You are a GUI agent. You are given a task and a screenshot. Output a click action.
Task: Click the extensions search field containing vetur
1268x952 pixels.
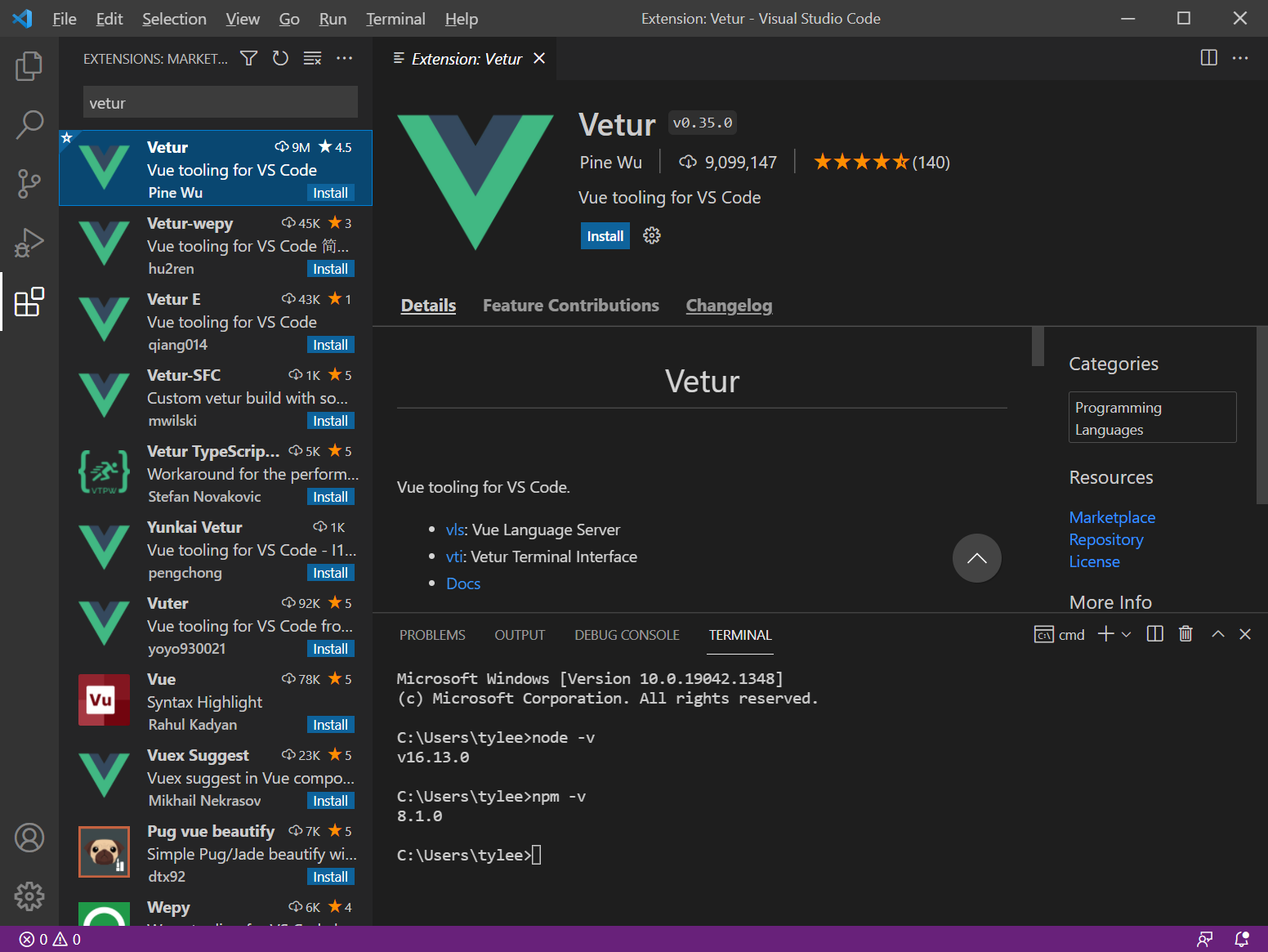click(221, 103)
